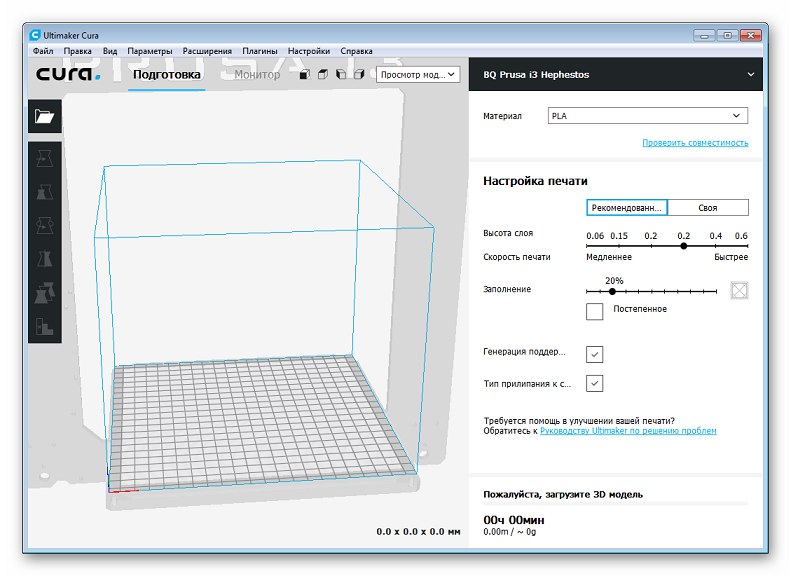
Task: Set layer height slider to 0.06
Action: pos(587,246)
